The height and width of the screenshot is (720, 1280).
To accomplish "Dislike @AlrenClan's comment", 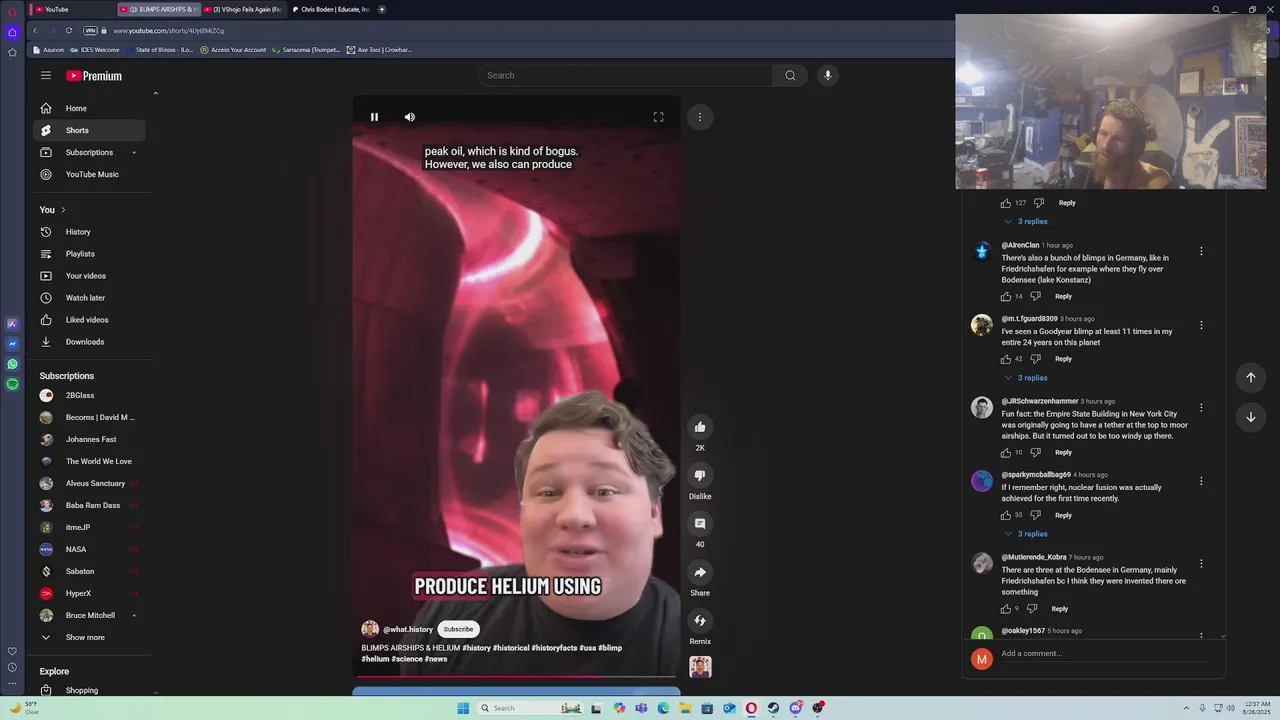I will click(x=1037, y=296).
